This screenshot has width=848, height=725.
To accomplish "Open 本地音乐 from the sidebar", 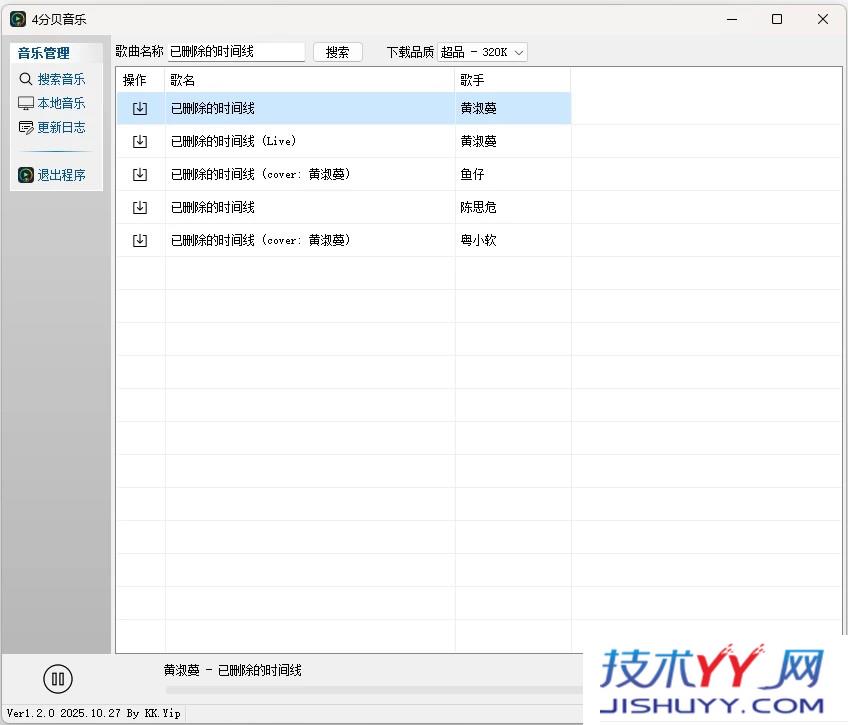I will tap(61, 103).
